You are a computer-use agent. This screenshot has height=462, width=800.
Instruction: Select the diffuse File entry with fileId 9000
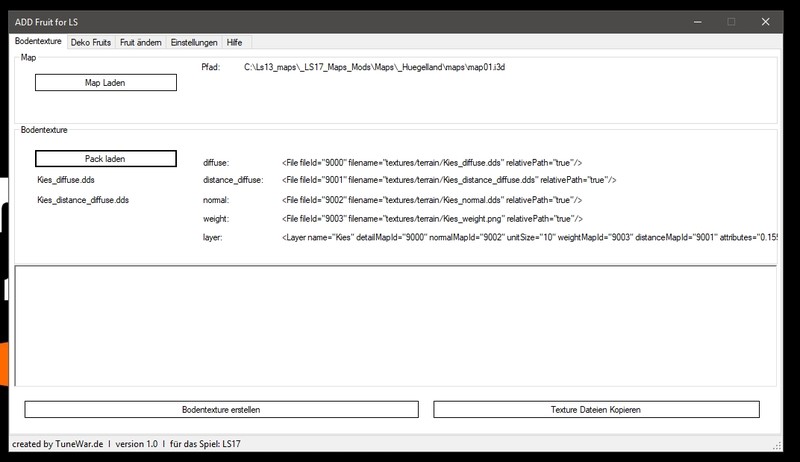pyautogui.click(x=432, y=161)
